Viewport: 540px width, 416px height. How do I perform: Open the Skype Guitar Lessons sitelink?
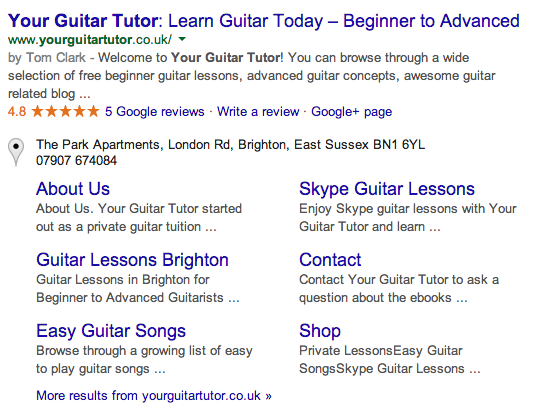click(387, 189)
